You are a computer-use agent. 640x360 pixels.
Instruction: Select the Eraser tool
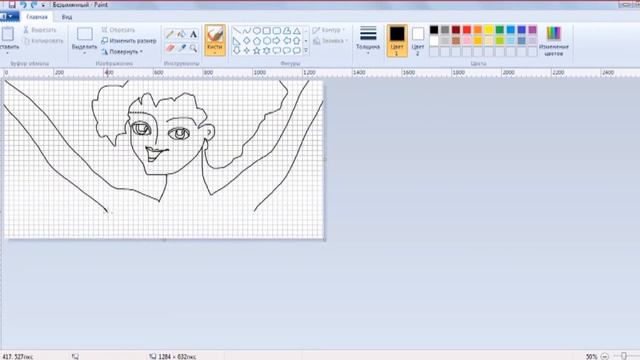pyautogui.click(x=170, y=48)
